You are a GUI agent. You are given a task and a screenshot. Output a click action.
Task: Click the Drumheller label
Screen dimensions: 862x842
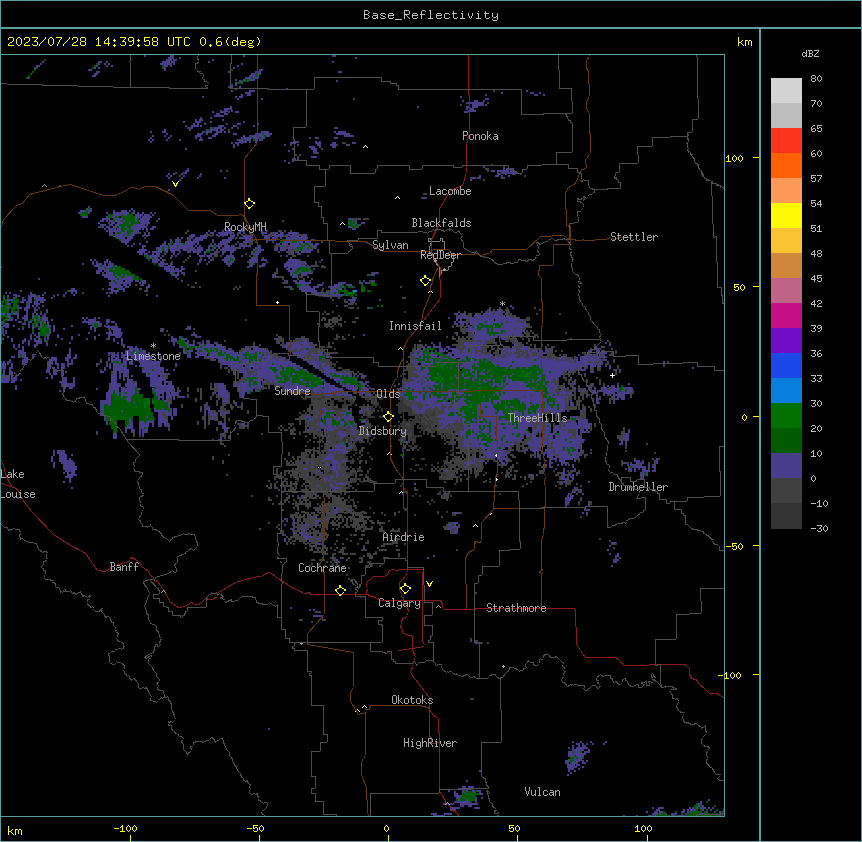coord(638,487)
